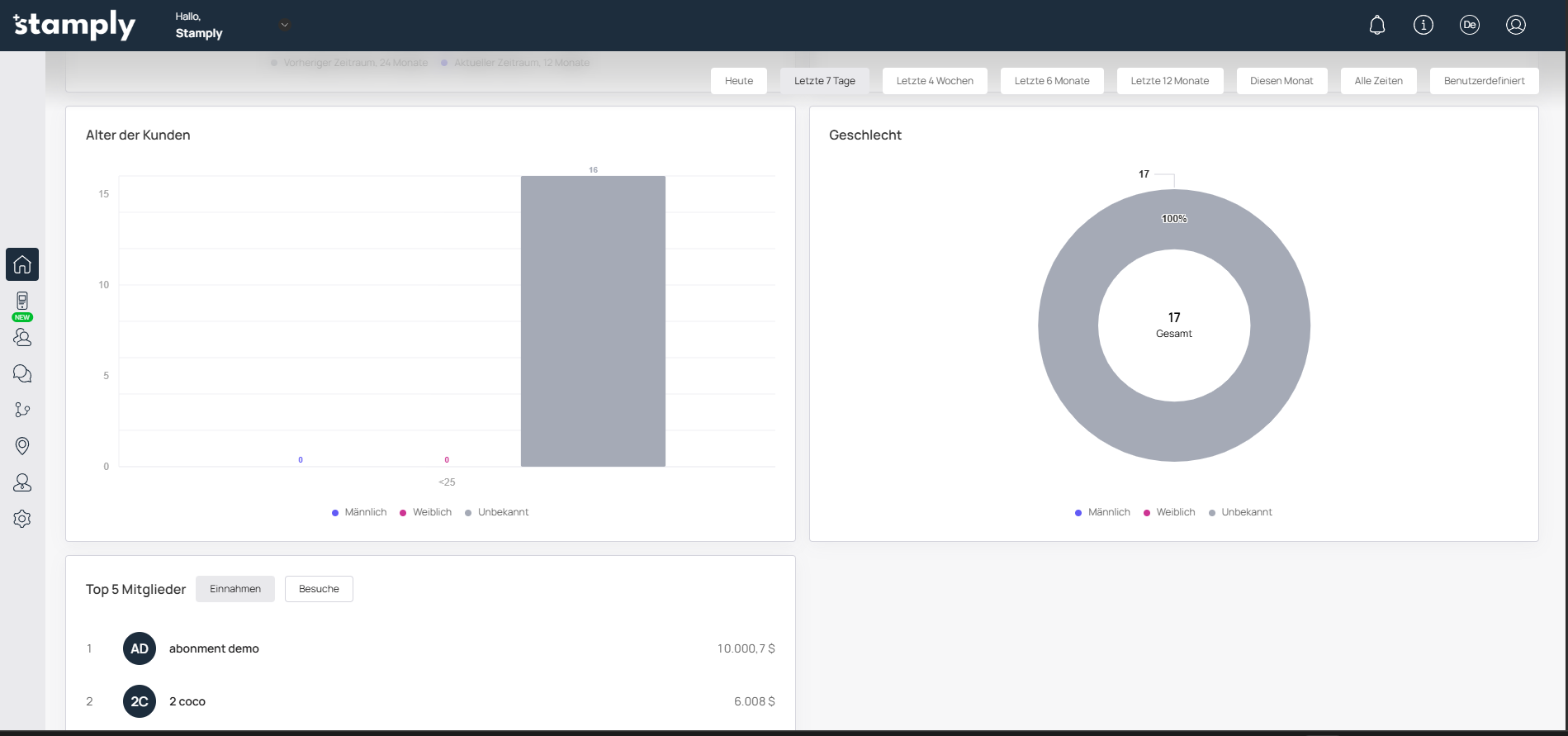This screenshot has width=1568, height=736.
Task: Open the settings gear in sidebar
Action: pos(22,519)
